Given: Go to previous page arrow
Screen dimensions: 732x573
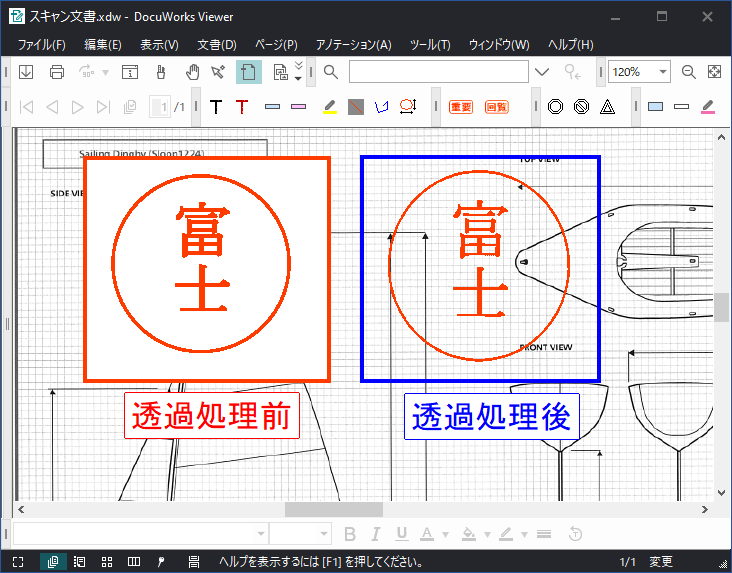Looking at the screenshot, I should (x=52, y=107).
